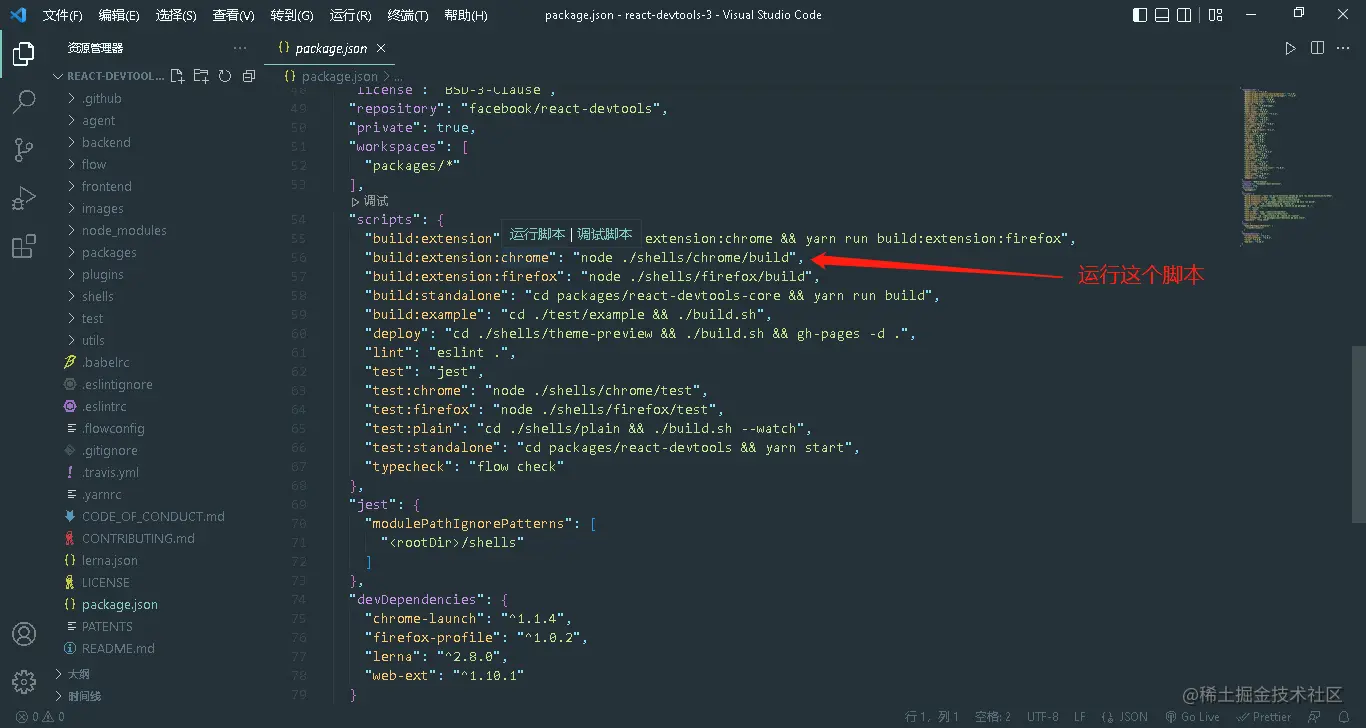Open the Manage gear icon
The width and height of the screenshot is (1366, 728).
(x=24, y=682)
